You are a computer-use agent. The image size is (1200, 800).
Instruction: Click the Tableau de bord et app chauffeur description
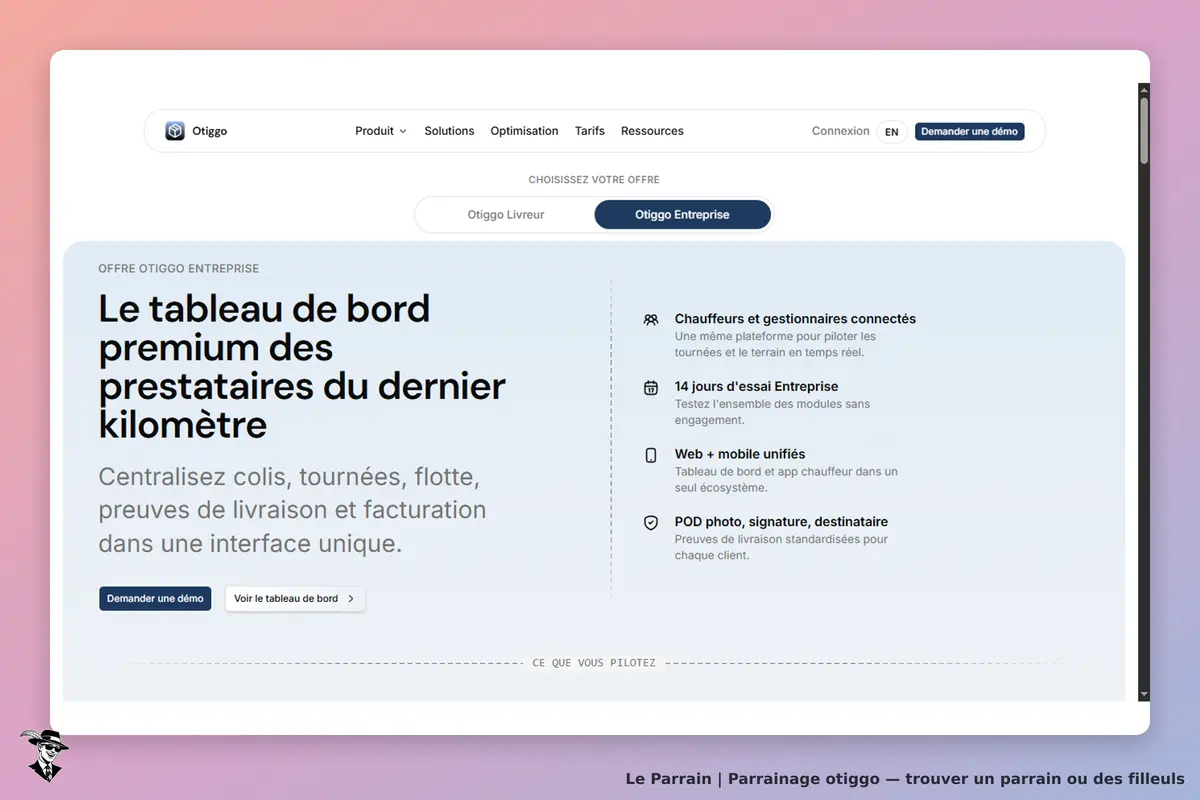(786, 480)
